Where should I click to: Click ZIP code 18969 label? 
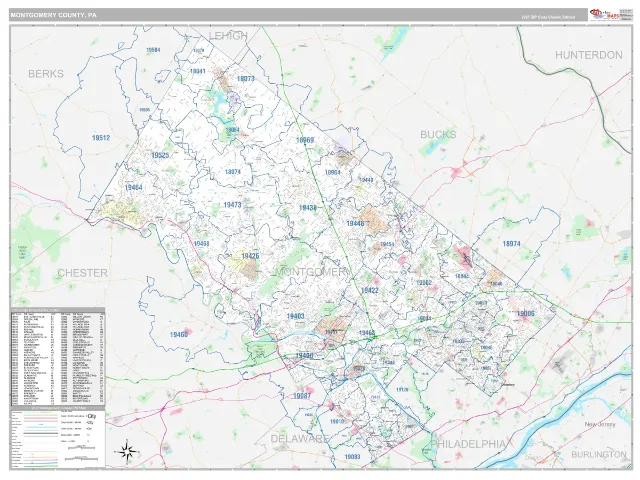(305, 140)
